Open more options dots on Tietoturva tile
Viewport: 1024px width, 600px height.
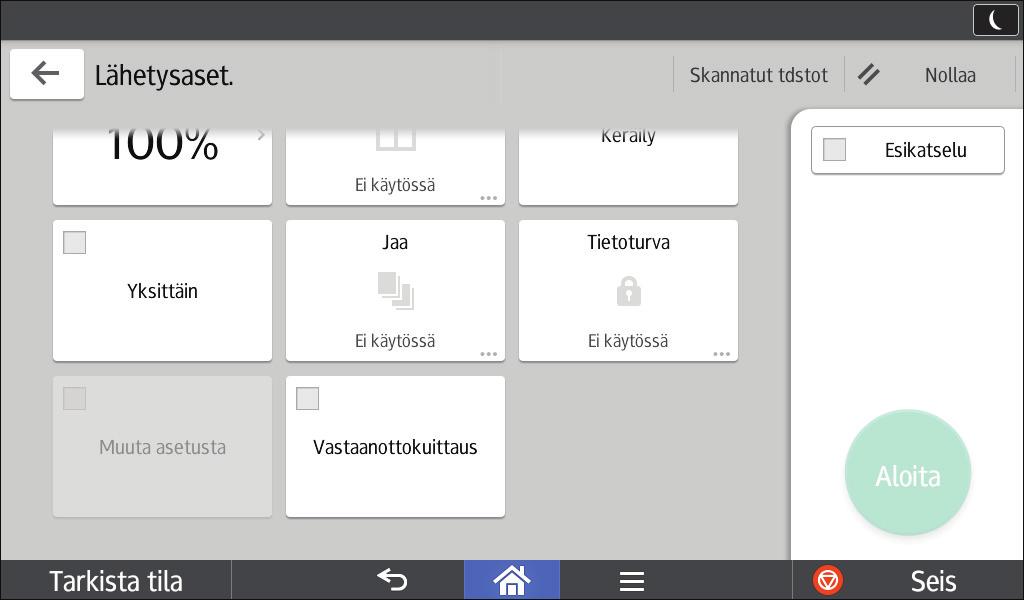tap(722, 354)
